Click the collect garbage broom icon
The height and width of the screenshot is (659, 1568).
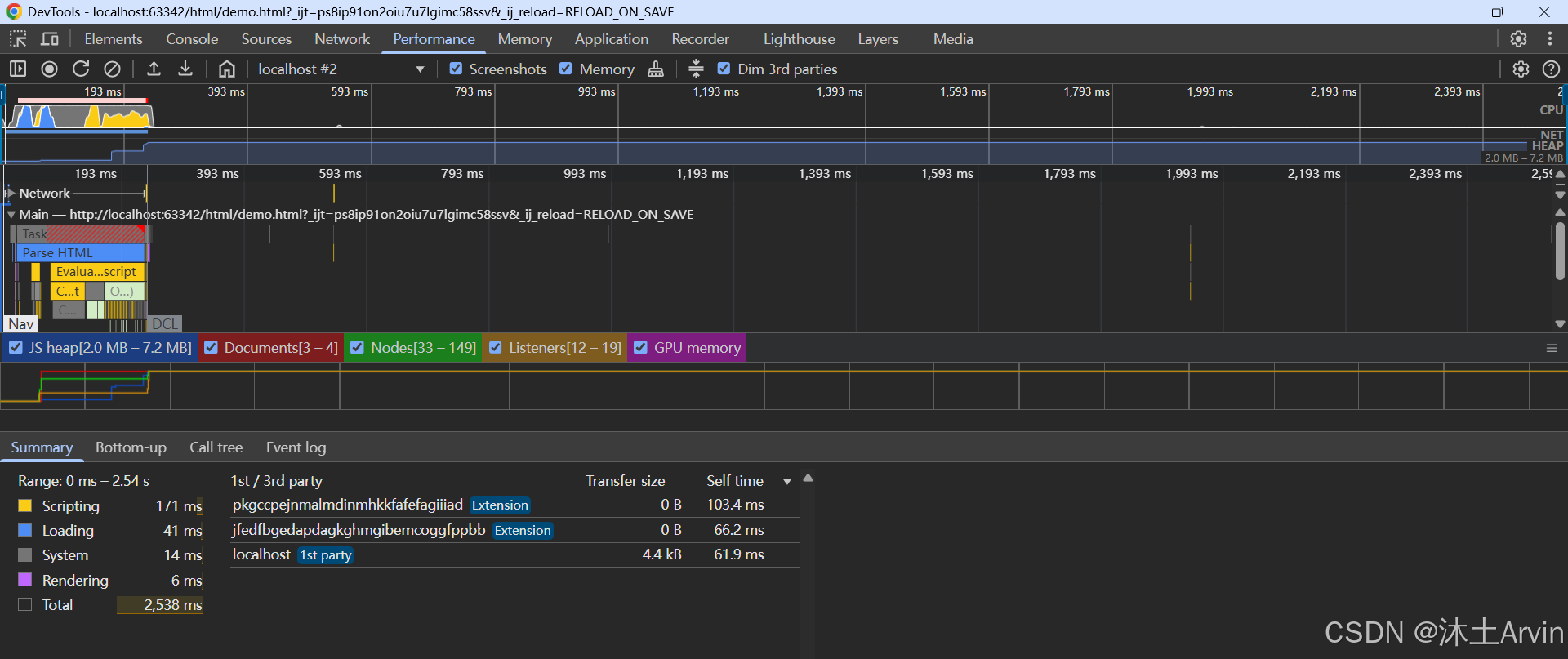[656, 69]
